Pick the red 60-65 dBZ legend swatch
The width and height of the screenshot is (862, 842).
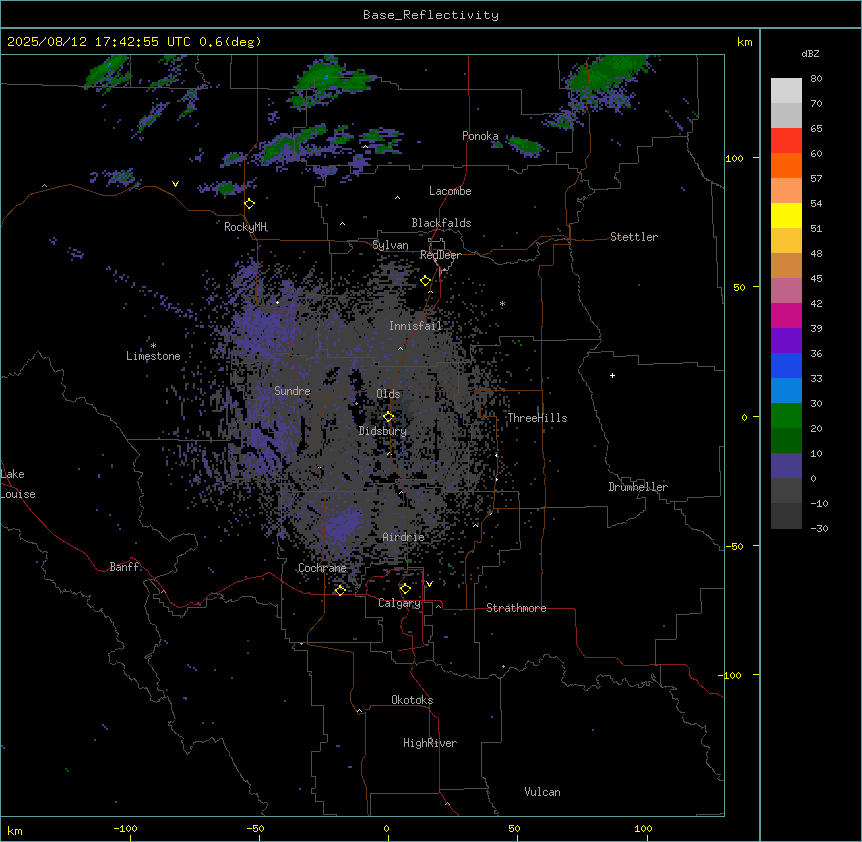786,140
